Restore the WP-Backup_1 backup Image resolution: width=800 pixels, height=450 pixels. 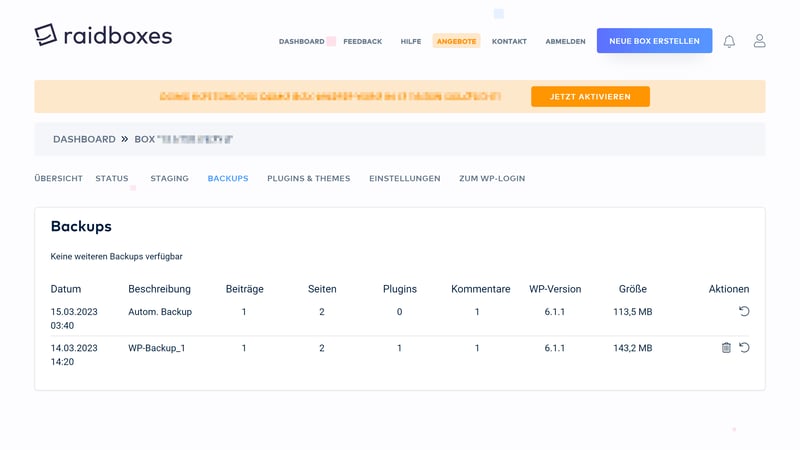point(744,348)
